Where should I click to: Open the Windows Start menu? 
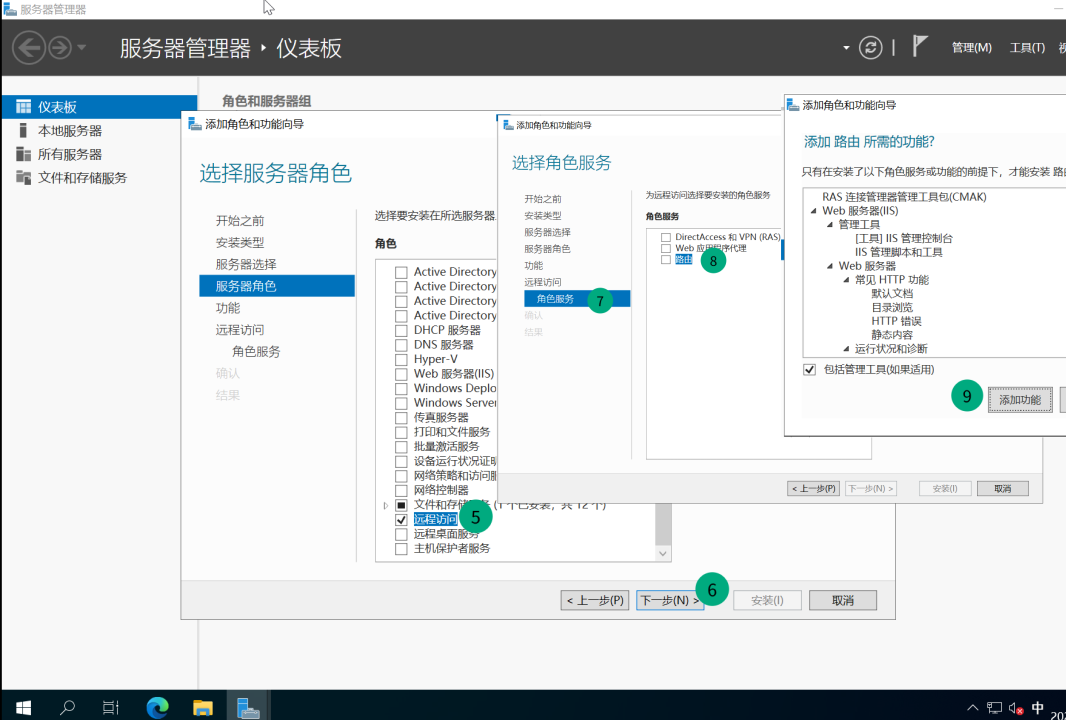point(23,708)
